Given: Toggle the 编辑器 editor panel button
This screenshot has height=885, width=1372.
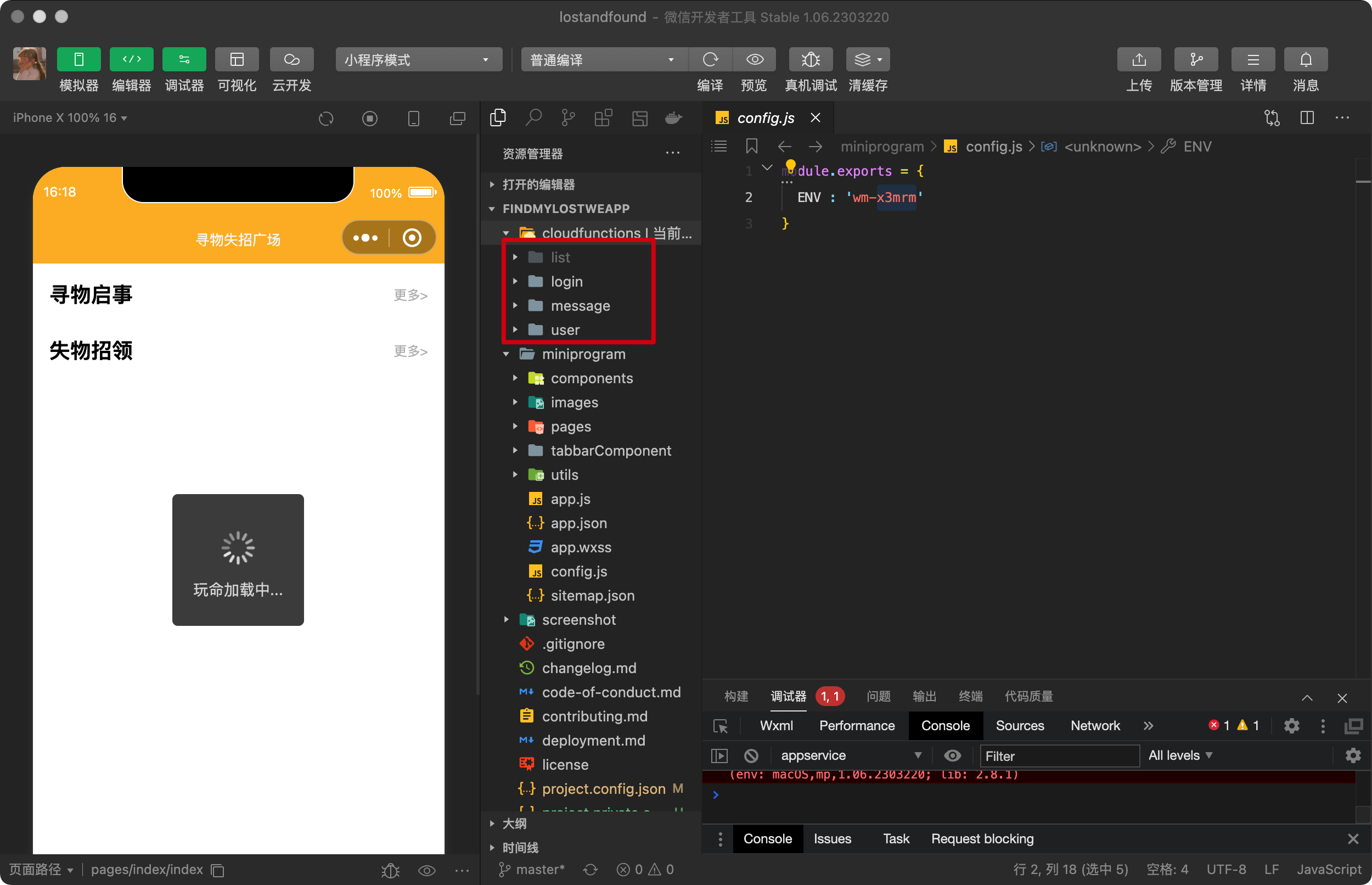Looking at the screenshot, I should [132, 60].
